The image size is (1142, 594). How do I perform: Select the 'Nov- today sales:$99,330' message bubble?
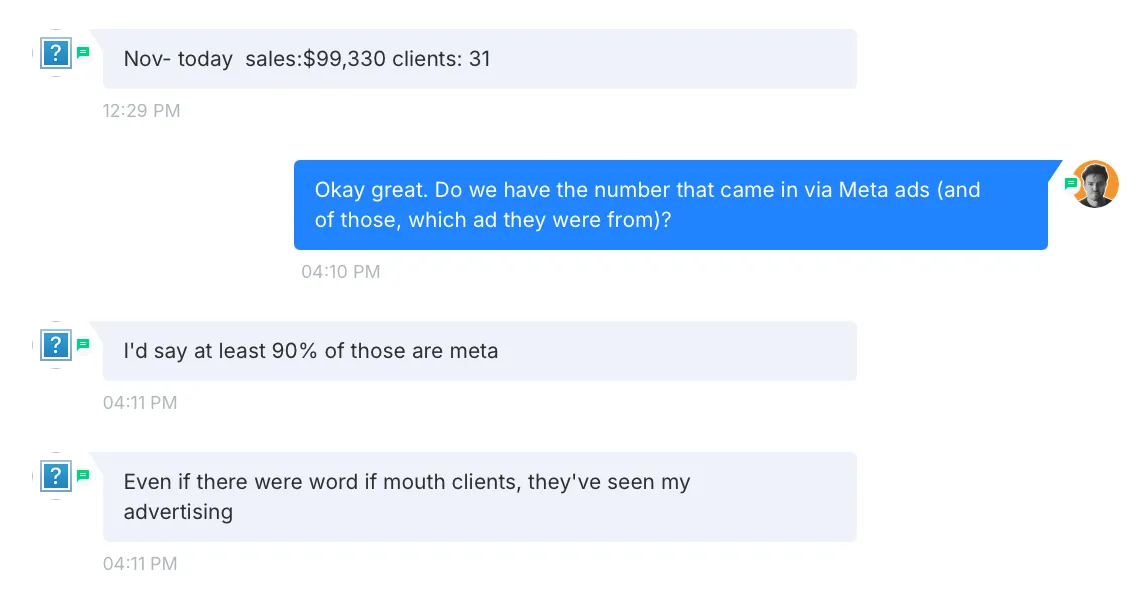pyautogui.click(x=479, y=59)
